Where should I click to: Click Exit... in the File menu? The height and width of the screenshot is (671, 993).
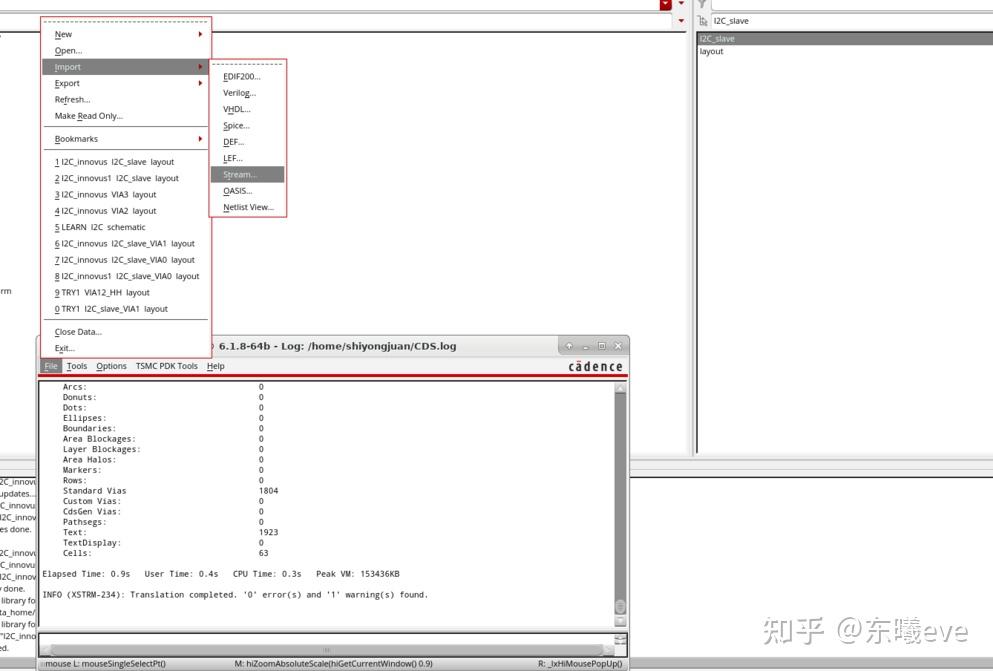(x=63, y=347)
